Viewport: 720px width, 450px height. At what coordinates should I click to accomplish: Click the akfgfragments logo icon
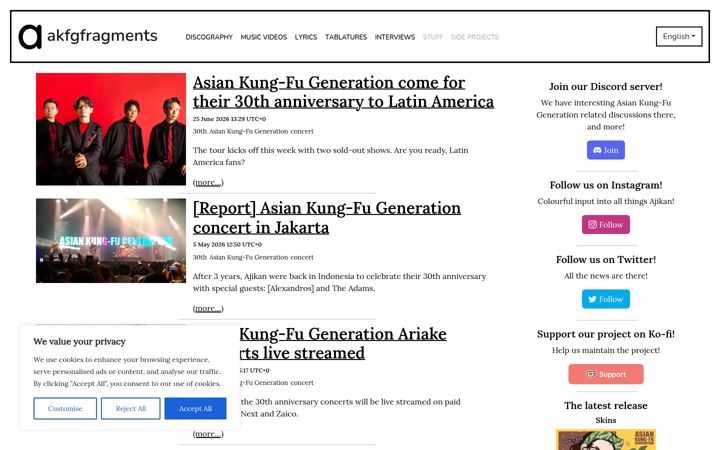coord(30,37)
